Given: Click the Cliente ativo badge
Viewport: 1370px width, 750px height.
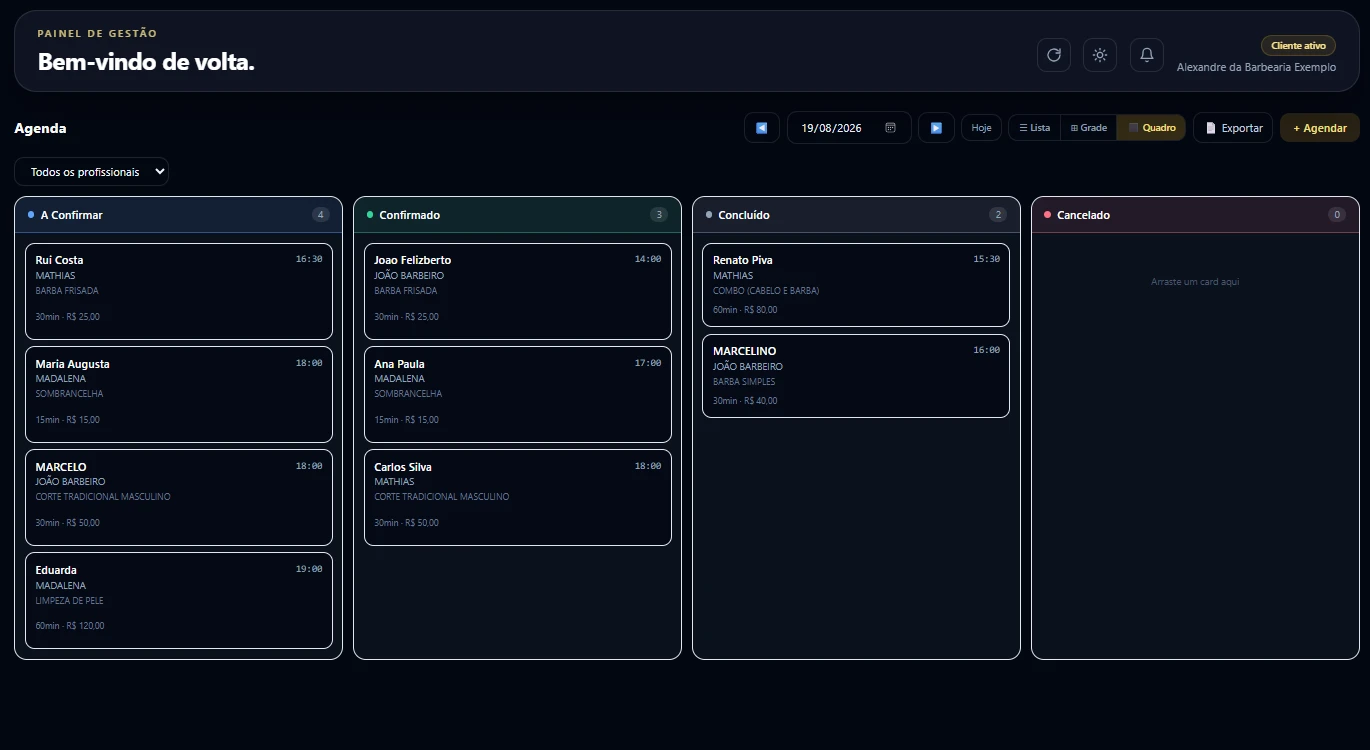Looking at the screenshot, I should [x=1298, y=46].
